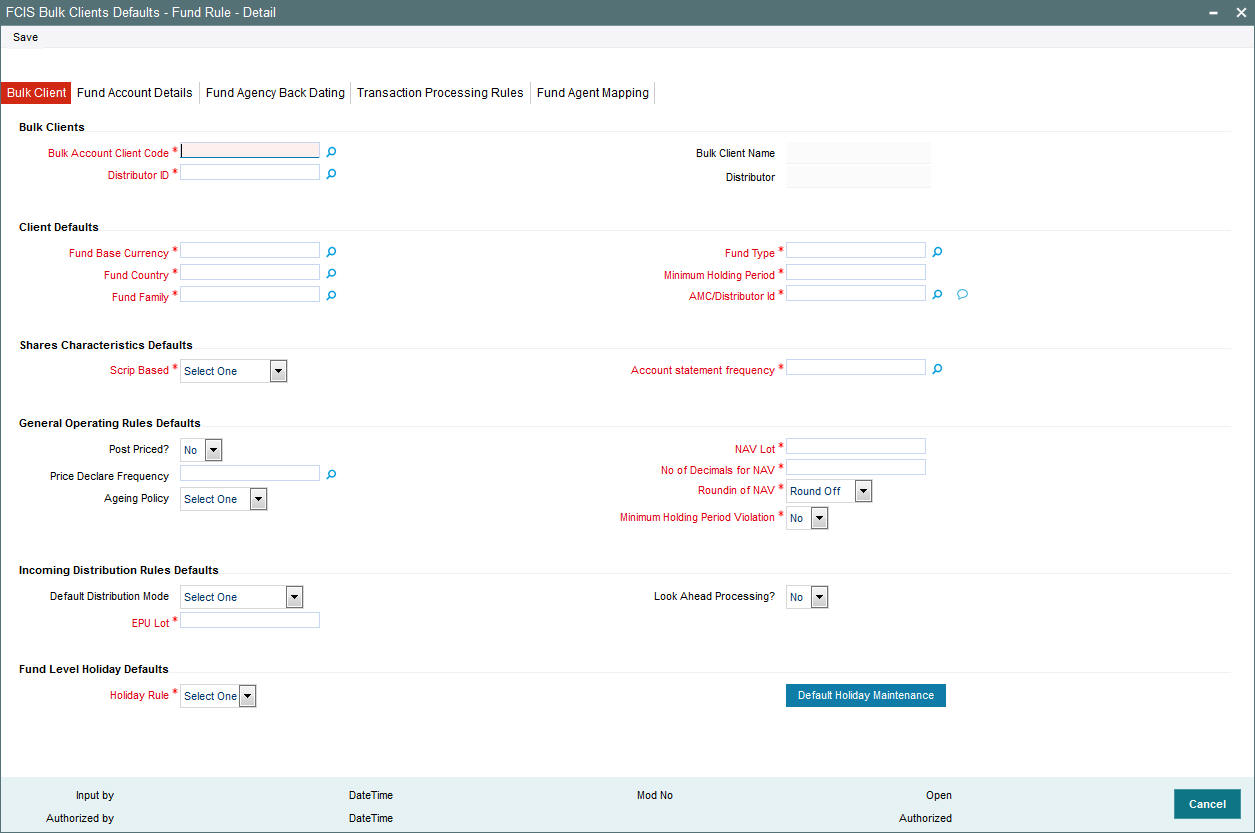The image size is (1255, 833).
Task: Click Save in the toolbar
Action: point(26,37)
